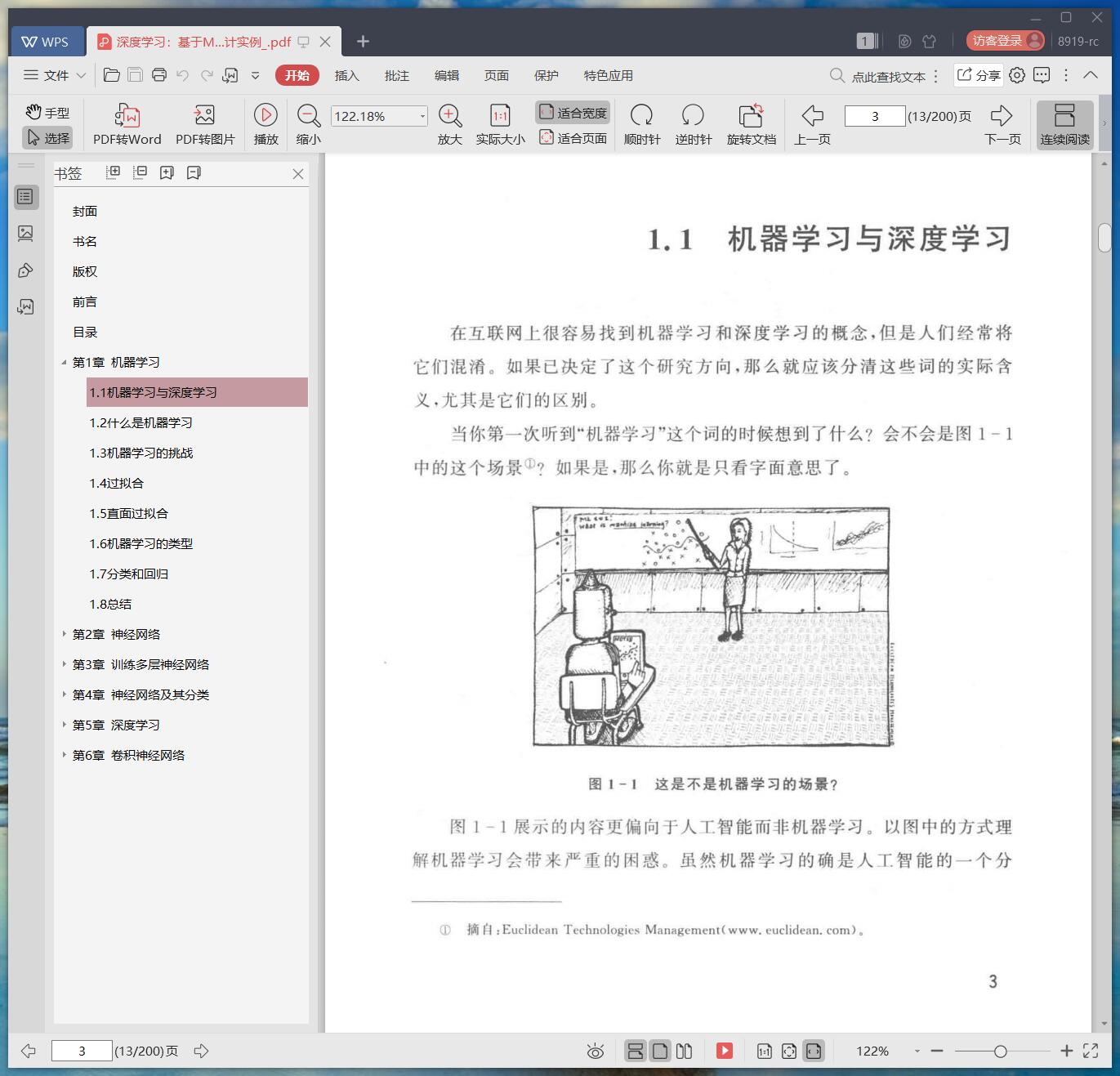Close the 深度学习 PDF document tab

click(325, 42)
